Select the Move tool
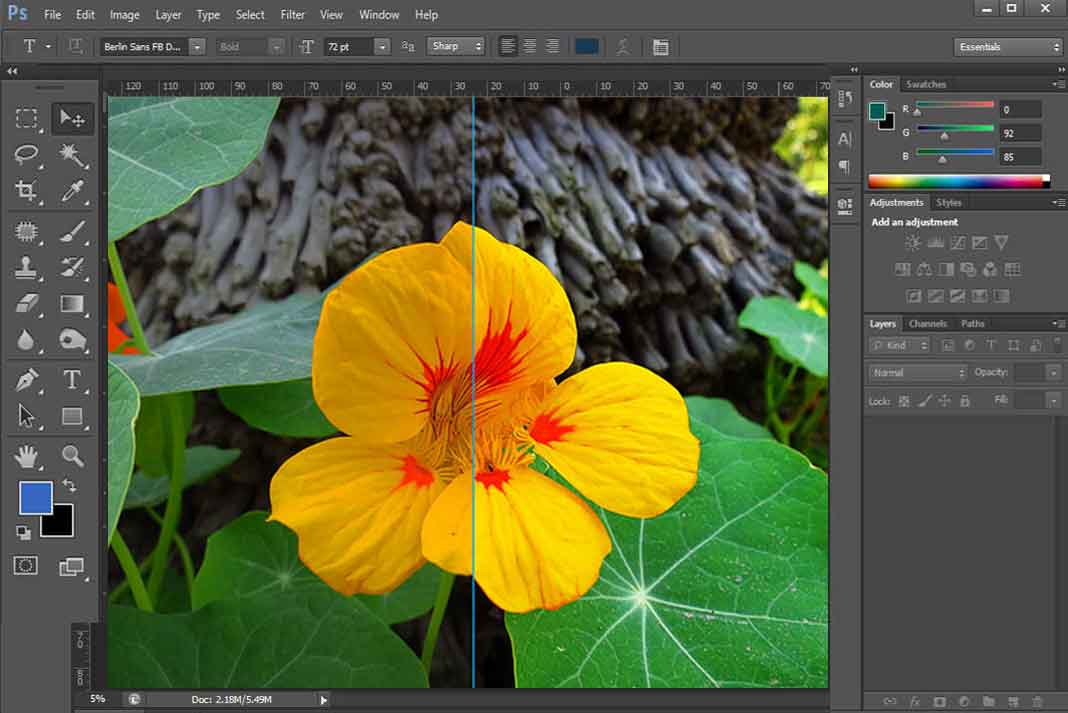The height and width of the screenshot is (713, 1068). [72, 118]
